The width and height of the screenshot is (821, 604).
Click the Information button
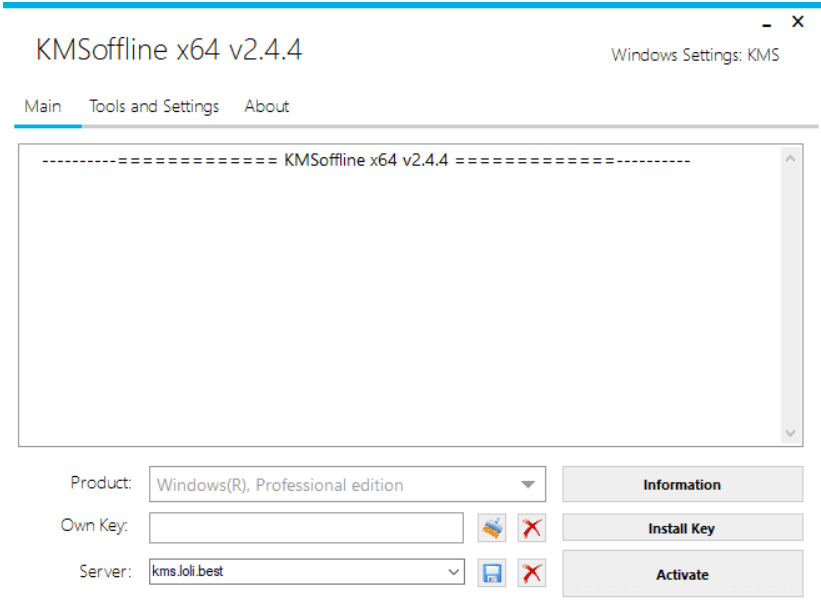(682, 484)
